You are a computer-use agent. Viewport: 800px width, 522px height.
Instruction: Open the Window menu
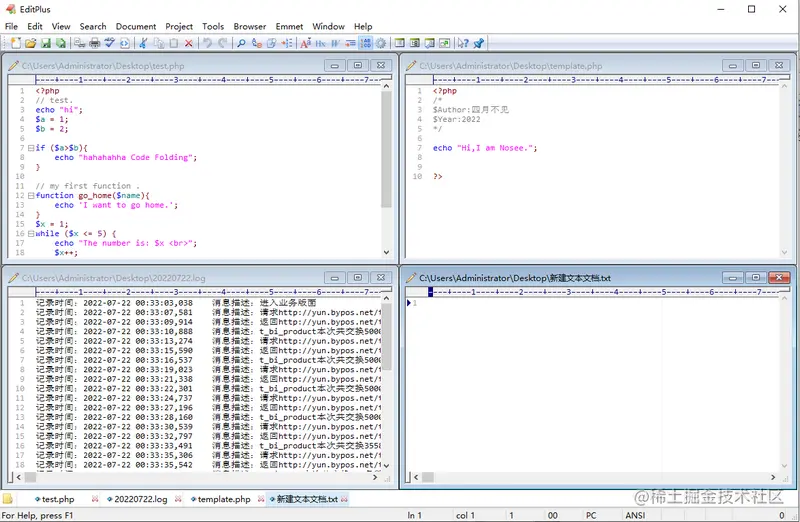[x=328, y=27]
